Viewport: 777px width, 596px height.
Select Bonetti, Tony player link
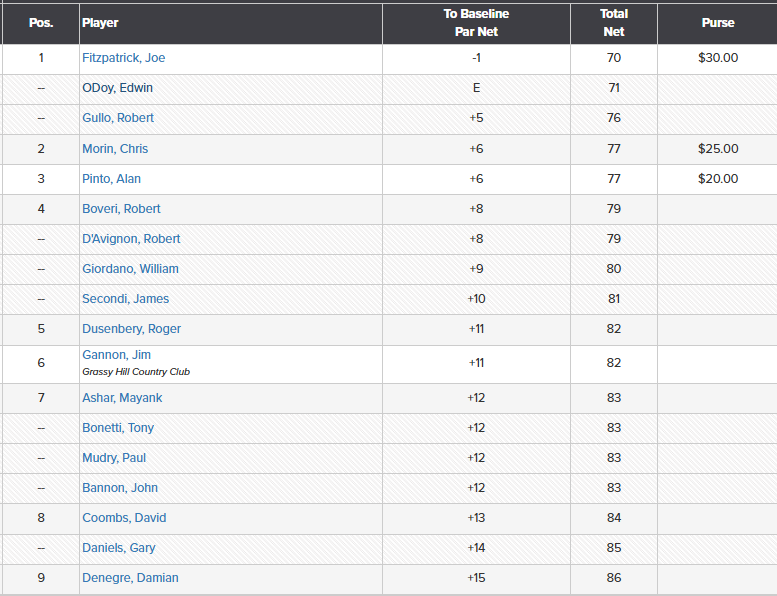(118, 428)
